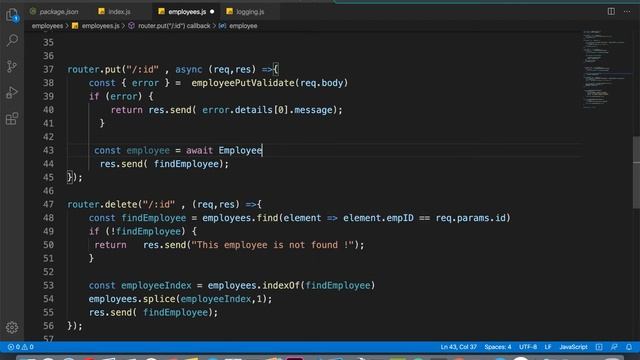The height and width of the screenshot is (360, 640).
Task: Change encoding via UTF-8
Action: coord(528,347)
